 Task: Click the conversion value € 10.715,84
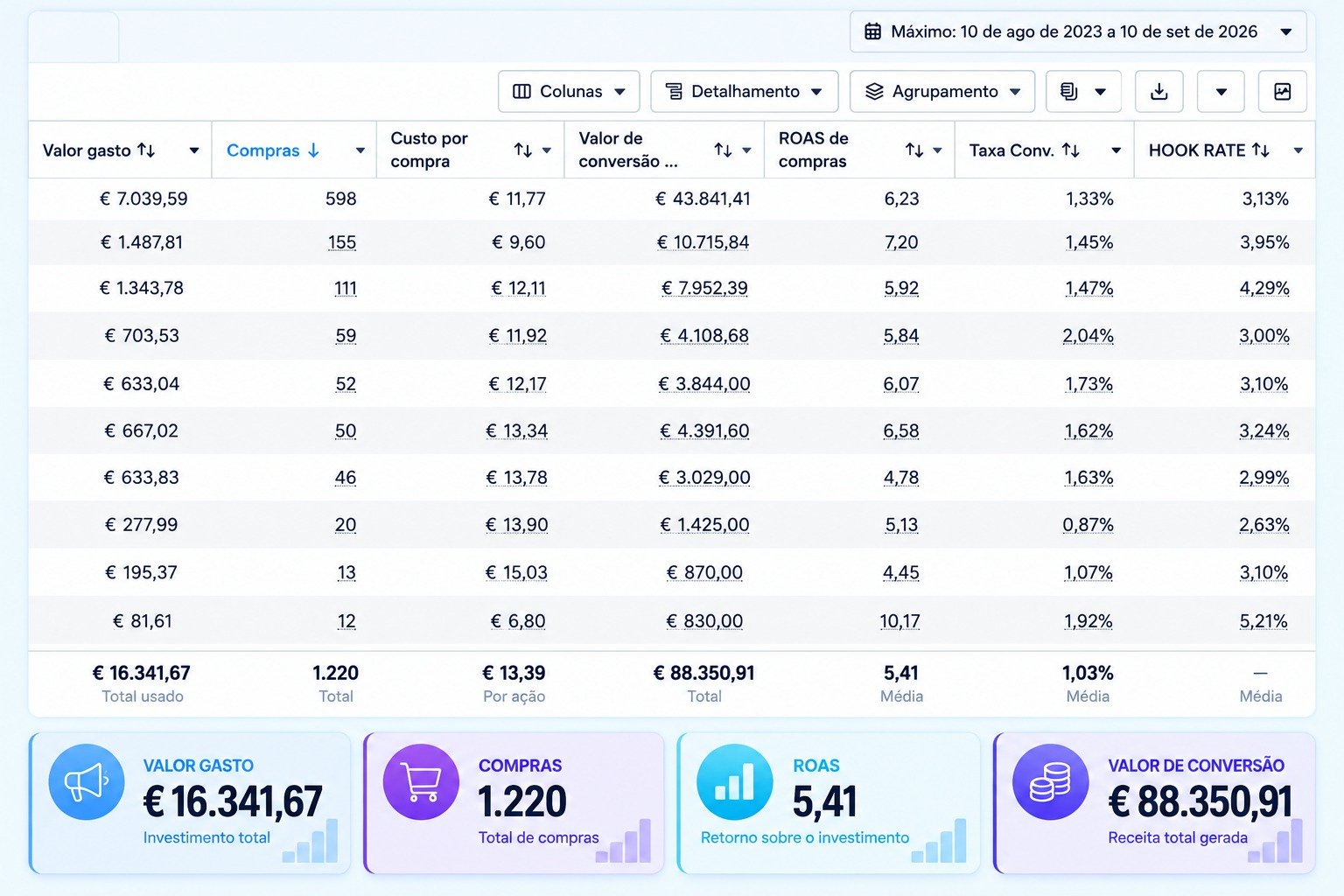[703, 242]
